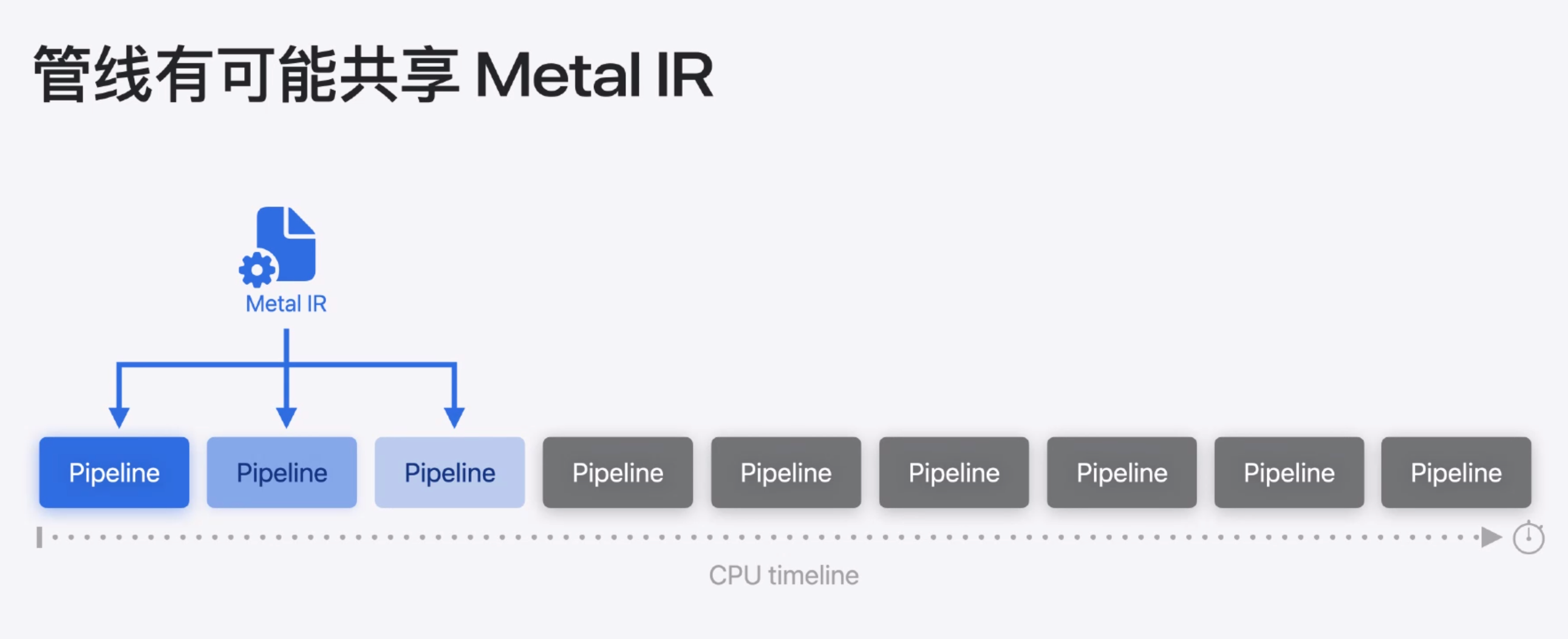
Task: Select the pale blue Pipeline box
Action: tap(450, 472)
